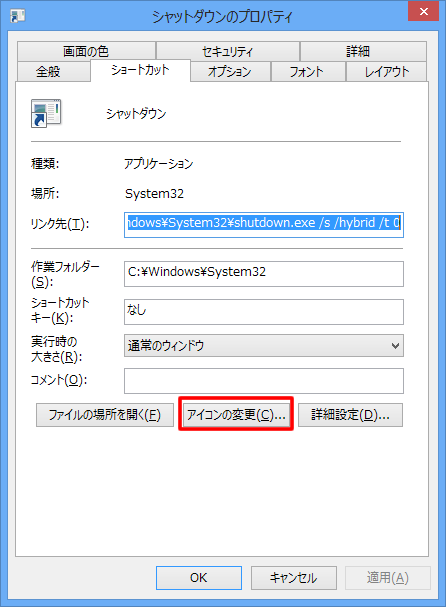This screenshot has height=607, width=446.
Task: Open the 画面の色 tab
Action: coord(86,51)
